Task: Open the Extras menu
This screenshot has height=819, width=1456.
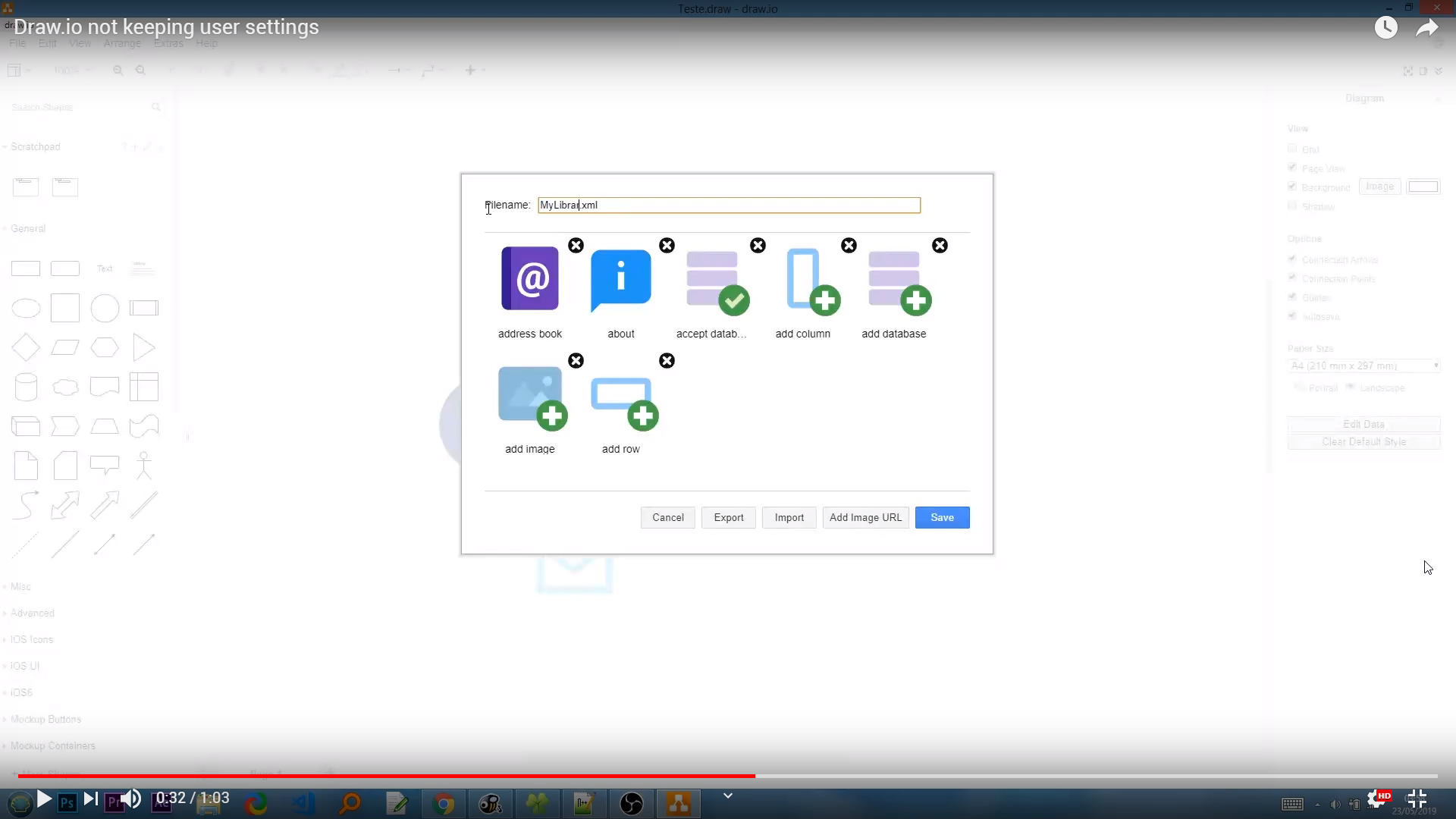Action: [x=167, y=43]
